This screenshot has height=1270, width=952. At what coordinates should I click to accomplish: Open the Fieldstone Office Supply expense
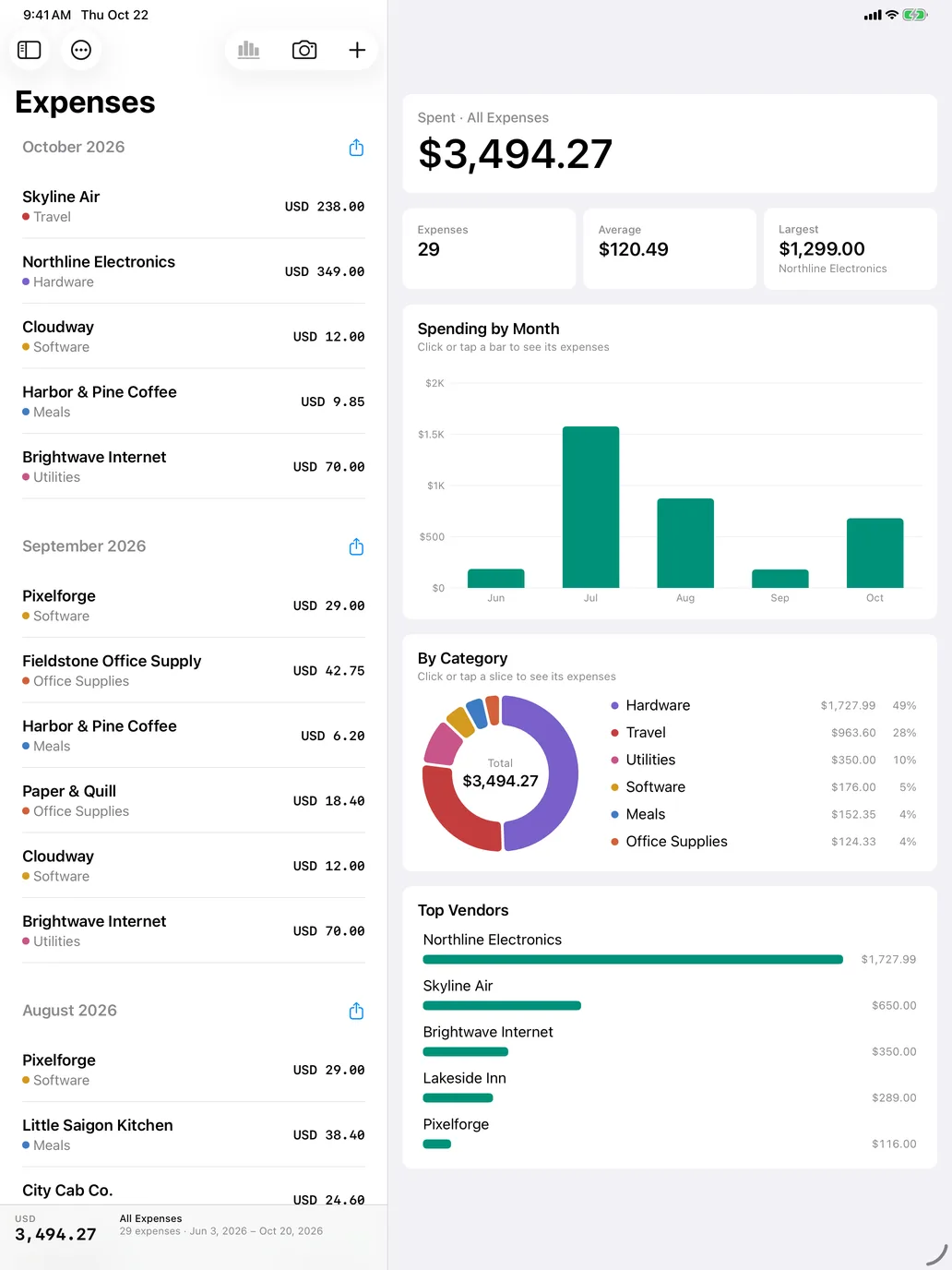point(194,670)
